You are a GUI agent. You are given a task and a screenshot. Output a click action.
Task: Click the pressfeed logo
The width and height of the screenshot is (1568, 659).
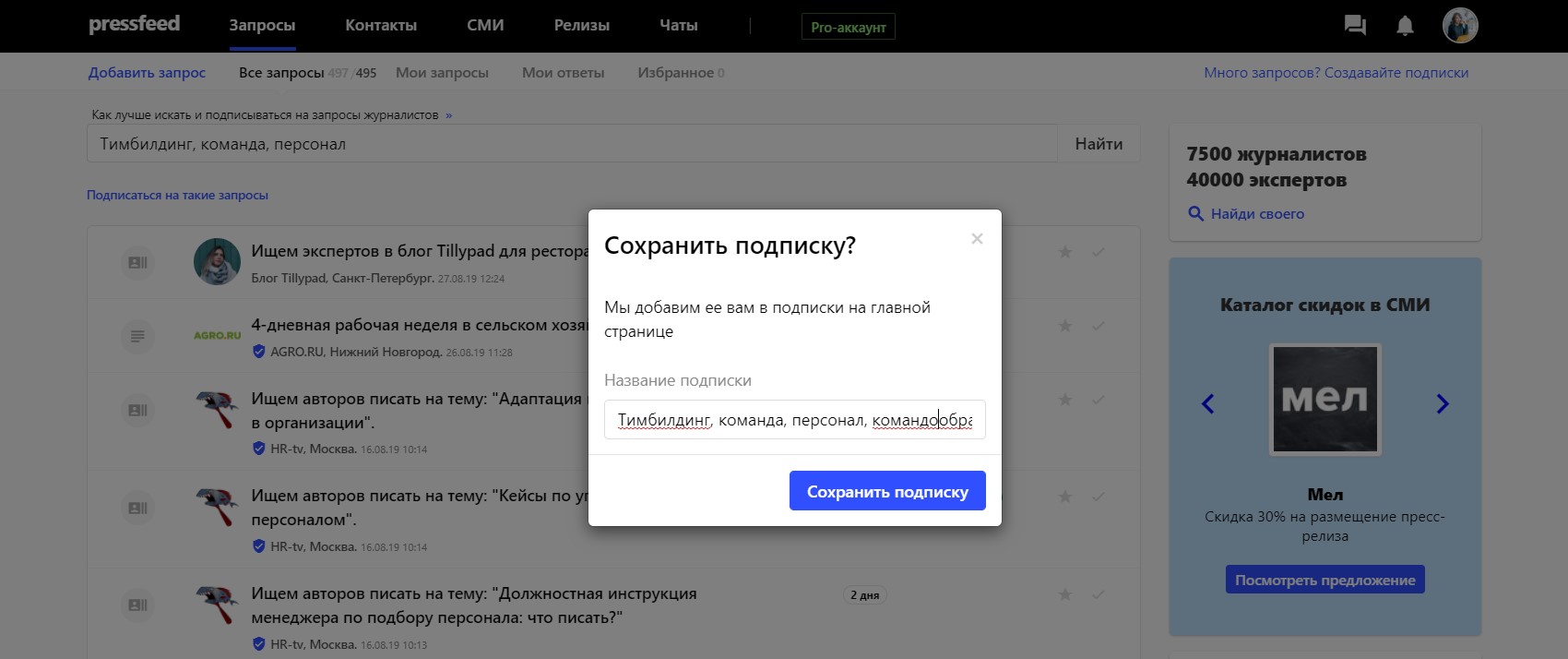(x=135, y=25)
